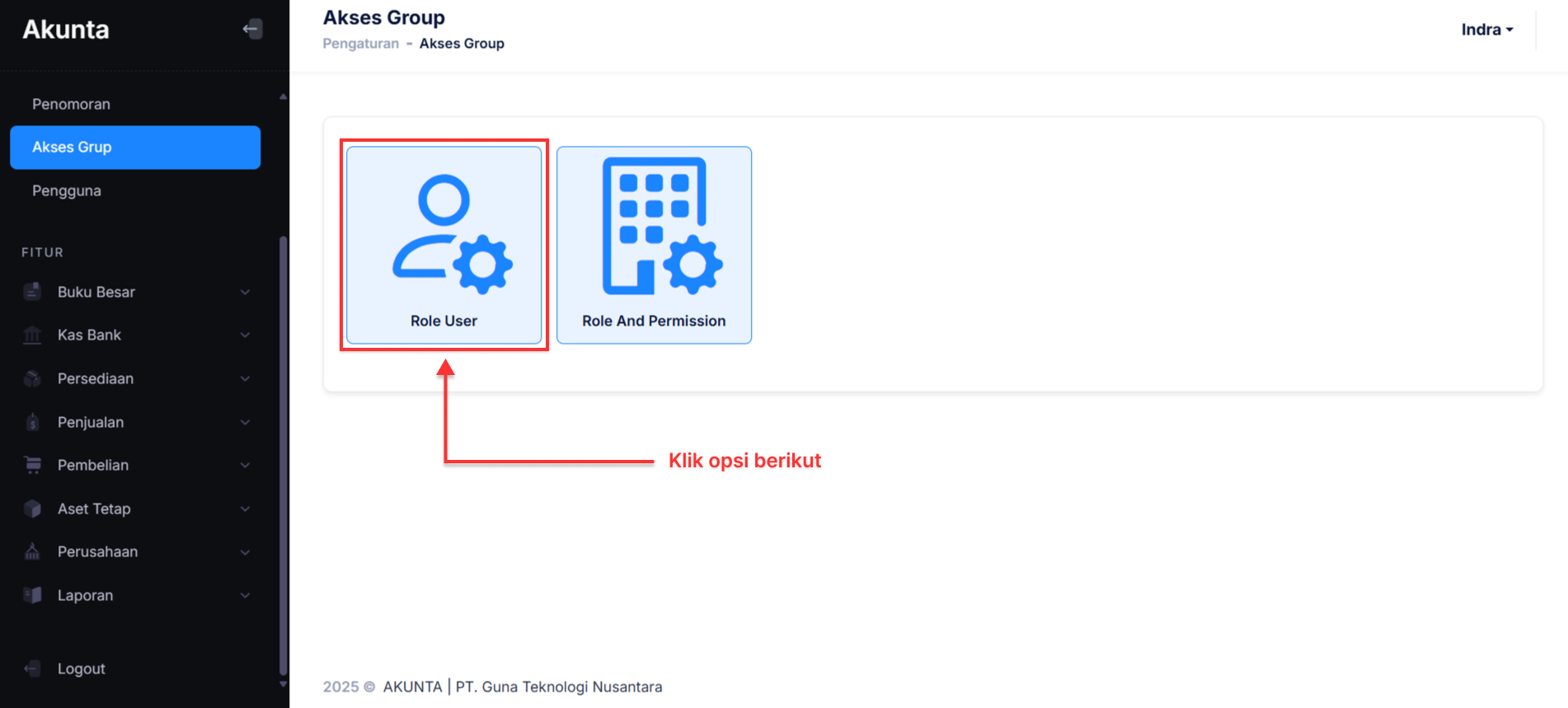Click the Laporan book icon
Image resolution: width=1568 pixels, height=708 pixels.
(x=32, y=596)
